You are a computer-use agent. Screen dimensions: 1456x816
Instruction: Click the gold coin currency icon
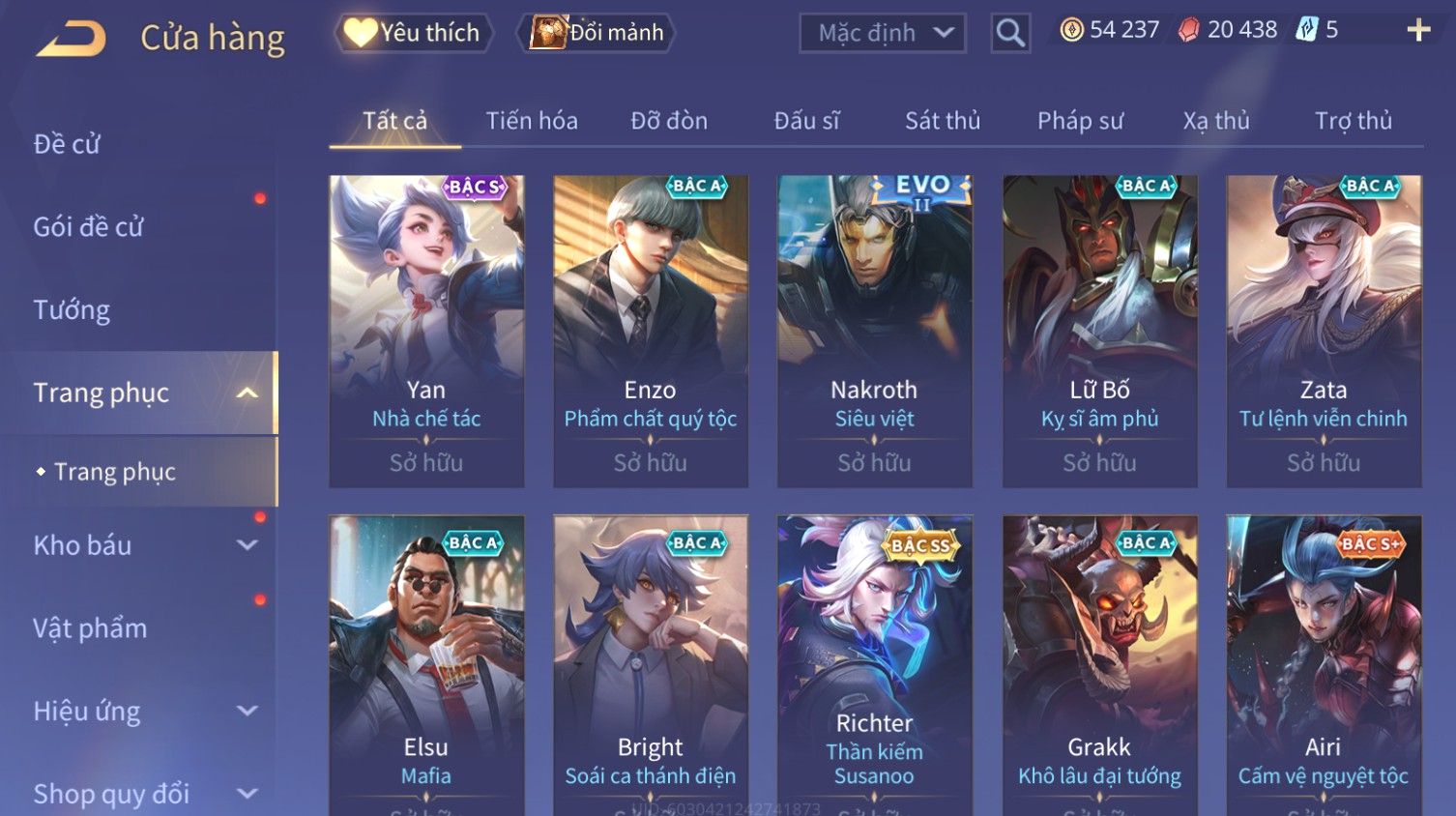tap(1071, 30)
